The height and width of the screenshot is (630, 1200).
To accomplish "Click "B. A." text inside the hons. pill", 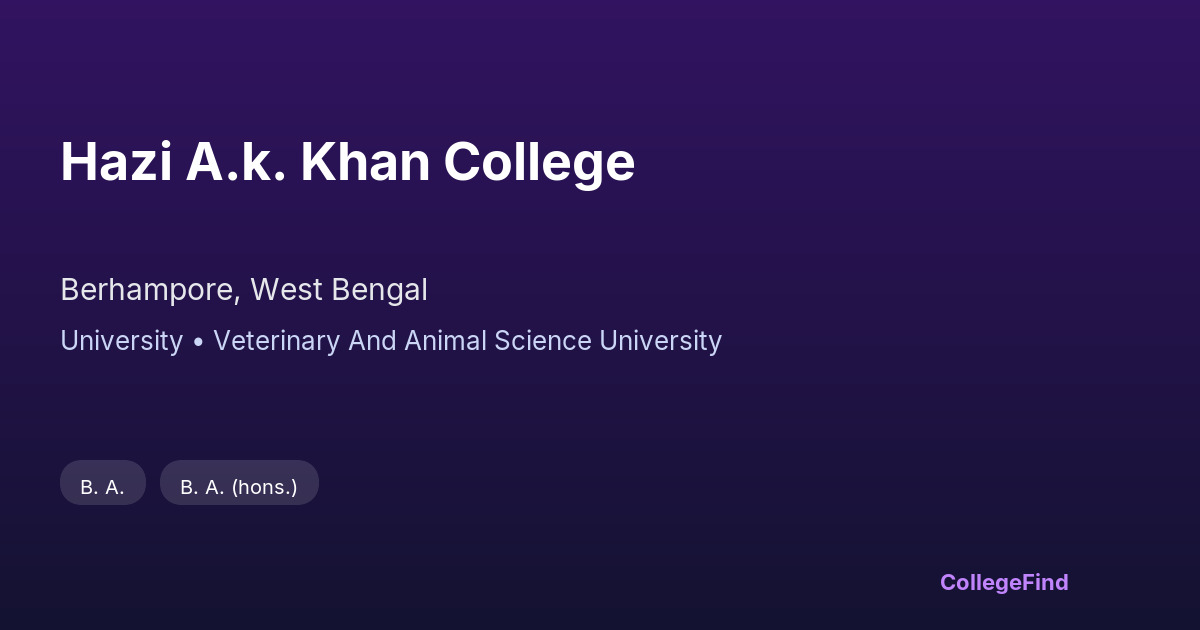I will coord(202,487).
